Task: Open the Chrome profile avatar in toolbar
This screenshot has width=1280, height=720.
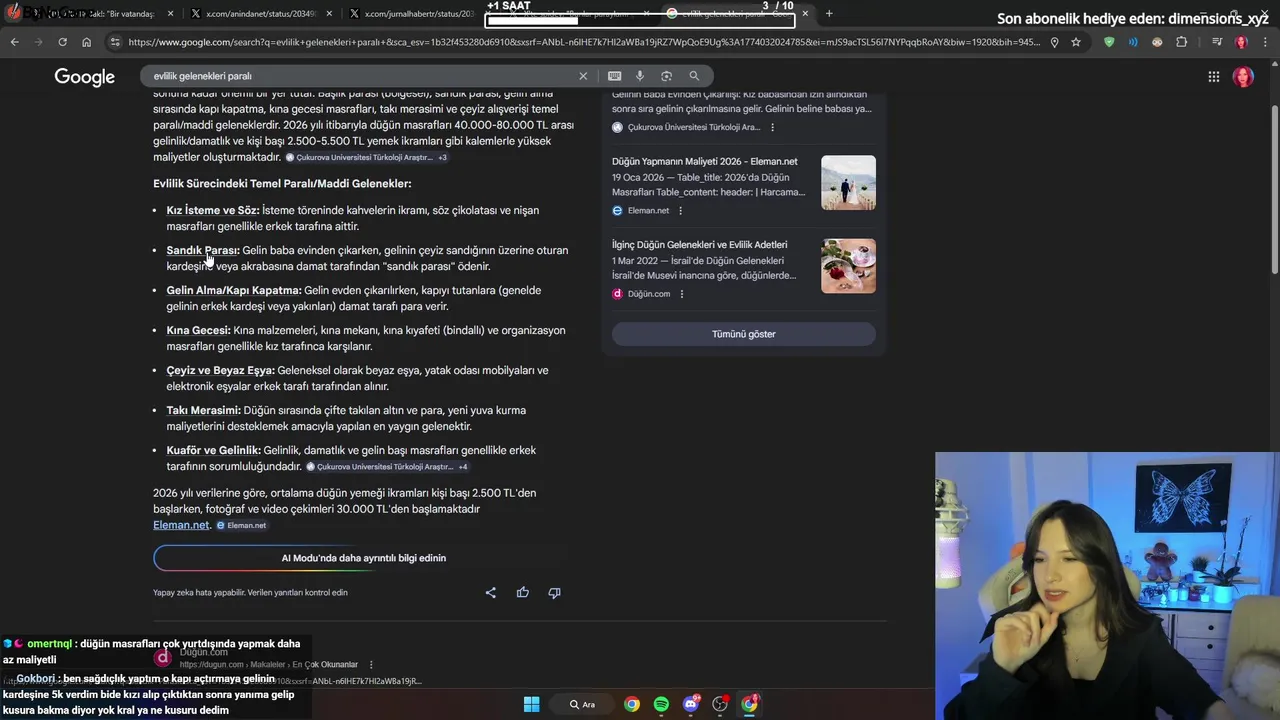Action: (1241, 42)
